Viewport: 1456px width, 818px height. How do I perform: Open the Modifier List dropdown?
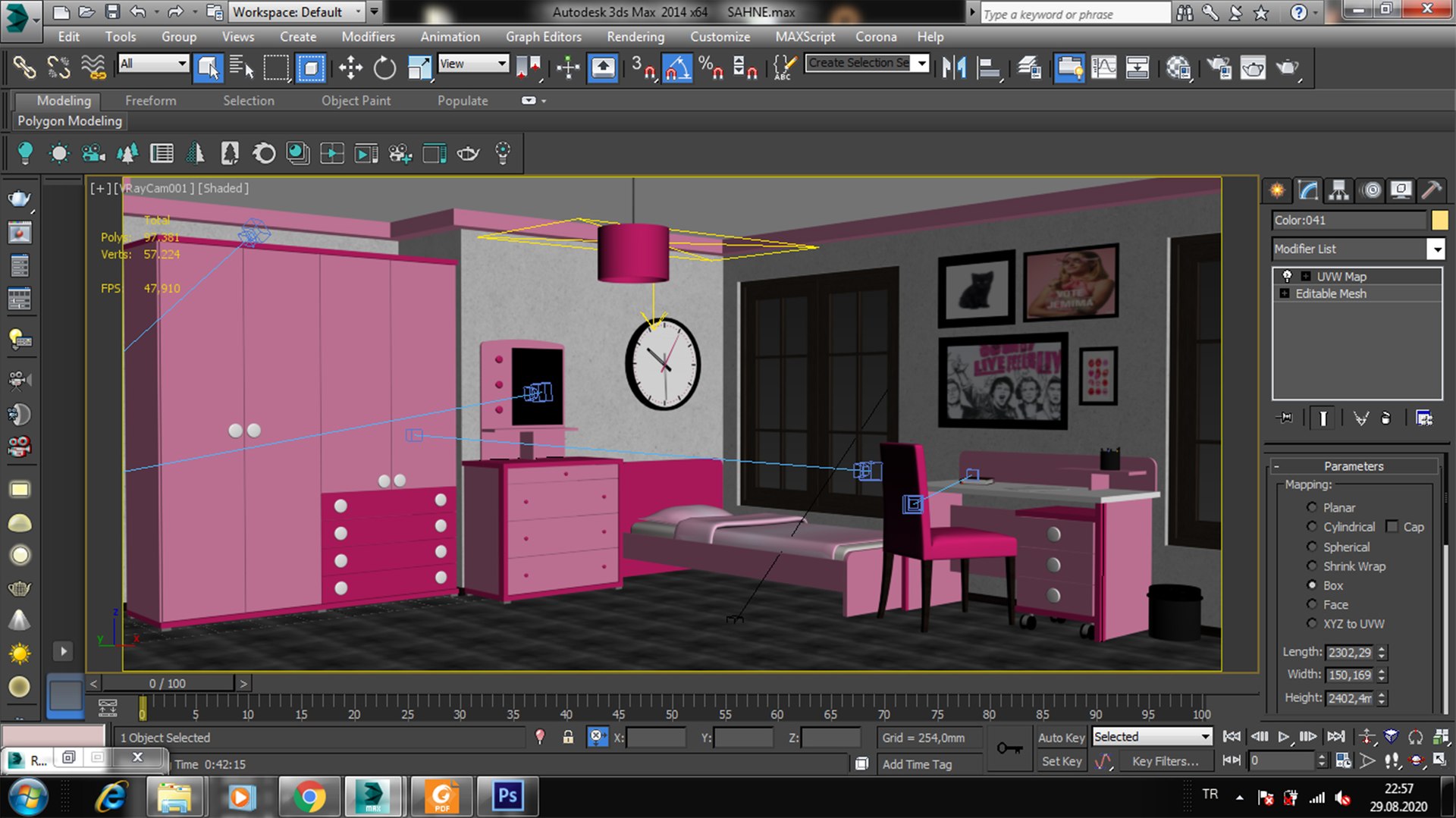1358,249
